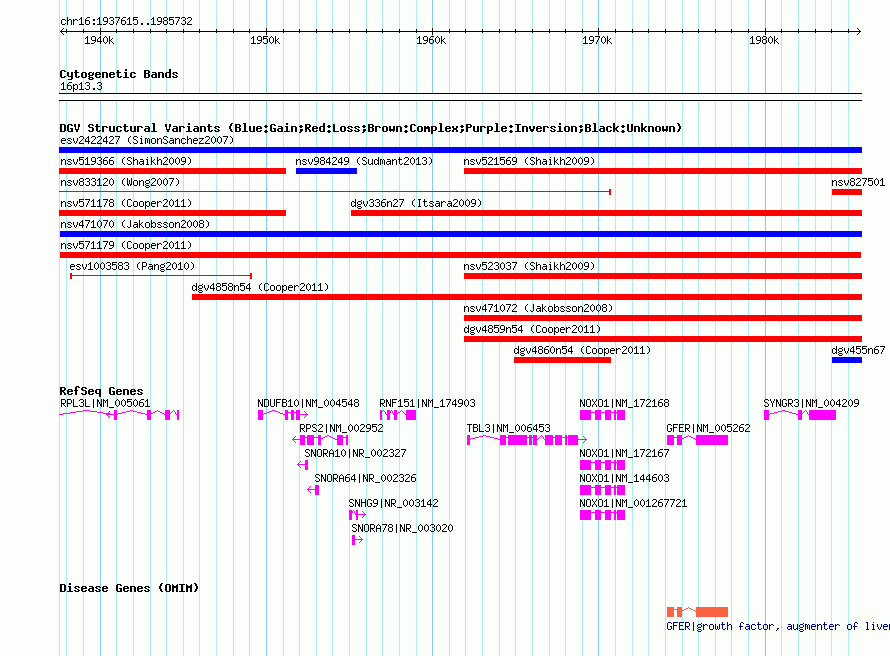Viewport: 890px width, 656px height.
Task: Click the left arrow end of the ruler
Action: point(62,32)
